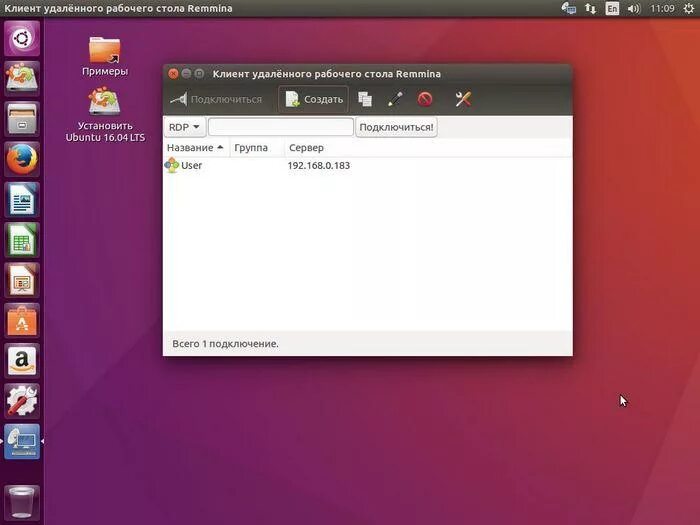Open LibreOffice Calc in dock

[x=22, y=240]
